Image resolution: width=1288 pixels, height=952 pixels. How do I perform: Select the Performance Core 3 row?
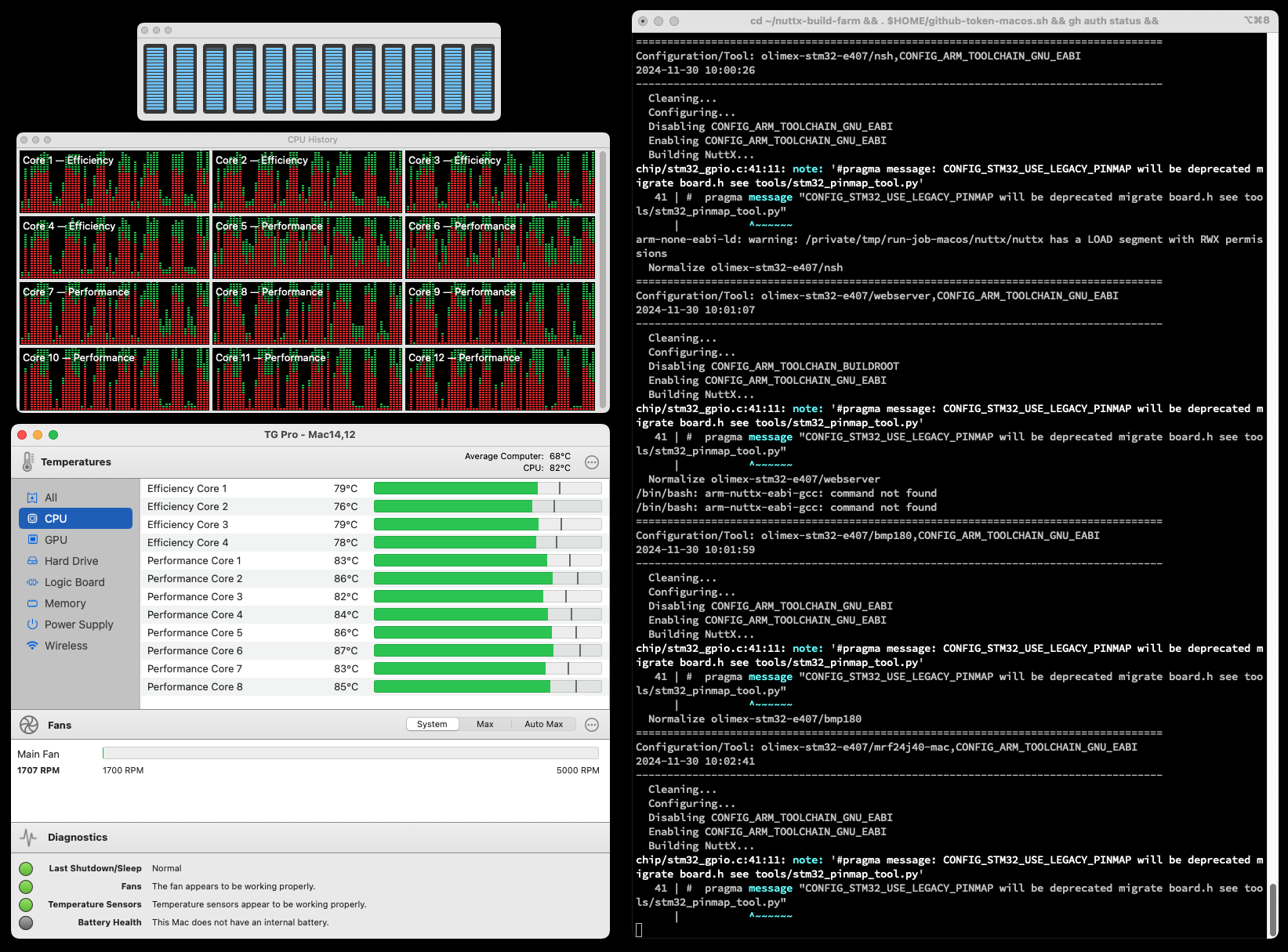[375, 596]
